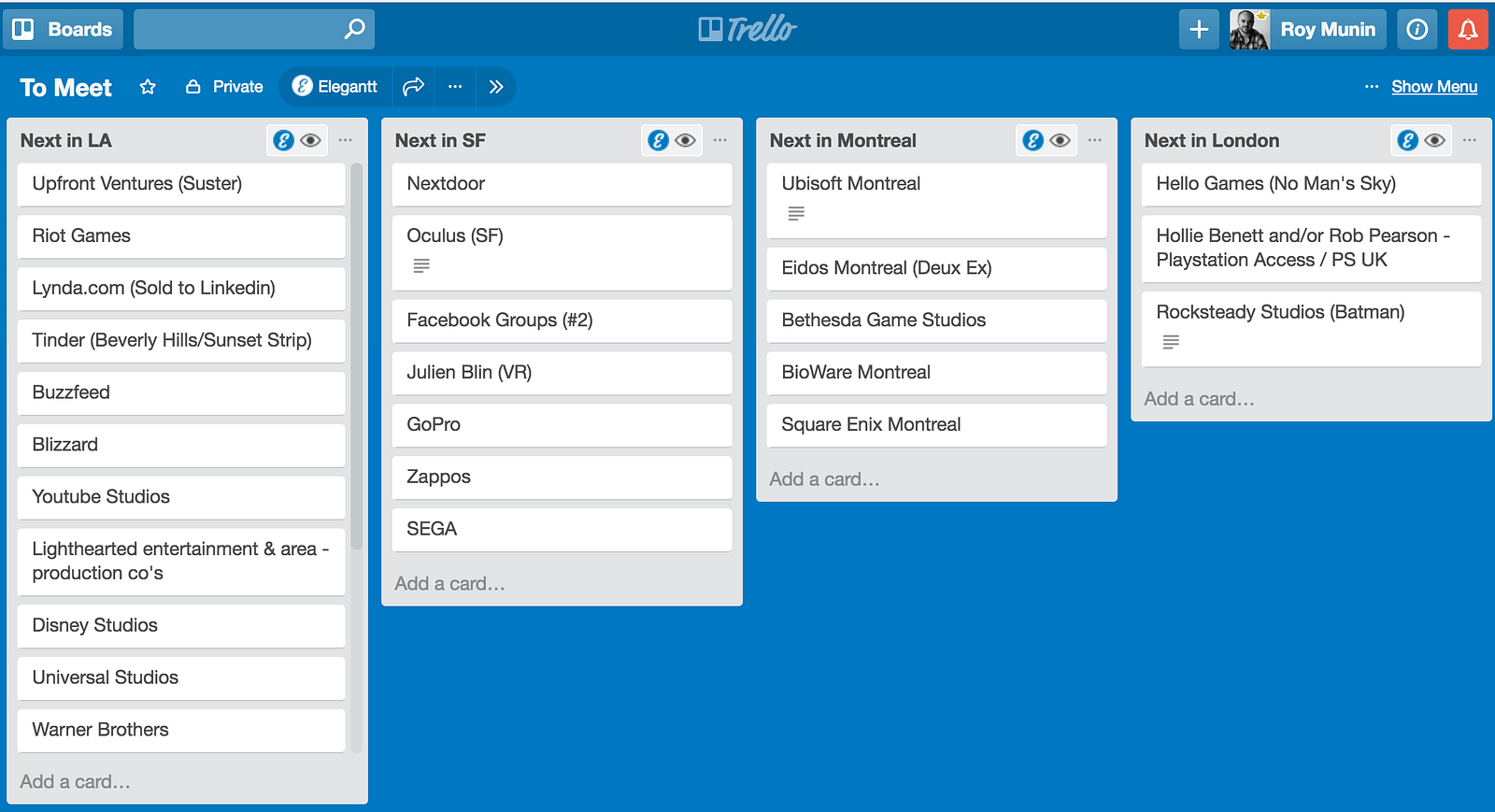1495x812 pixels.
Task: Open Next in Montreal list actions menu
Action: coord(1095,140)
